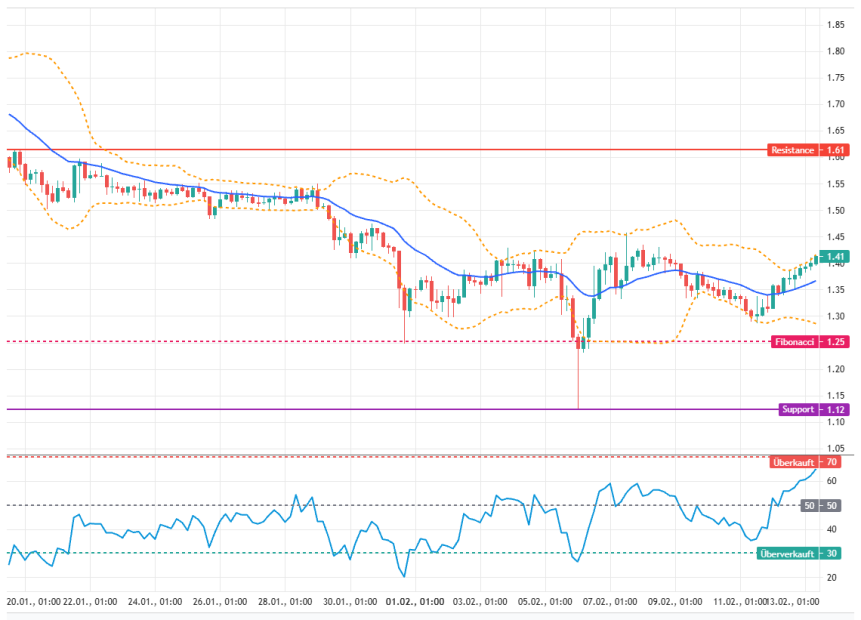Select the 1.05 value on price axis
The width and height of the screenshot is (861, 620).
point(832,448)
